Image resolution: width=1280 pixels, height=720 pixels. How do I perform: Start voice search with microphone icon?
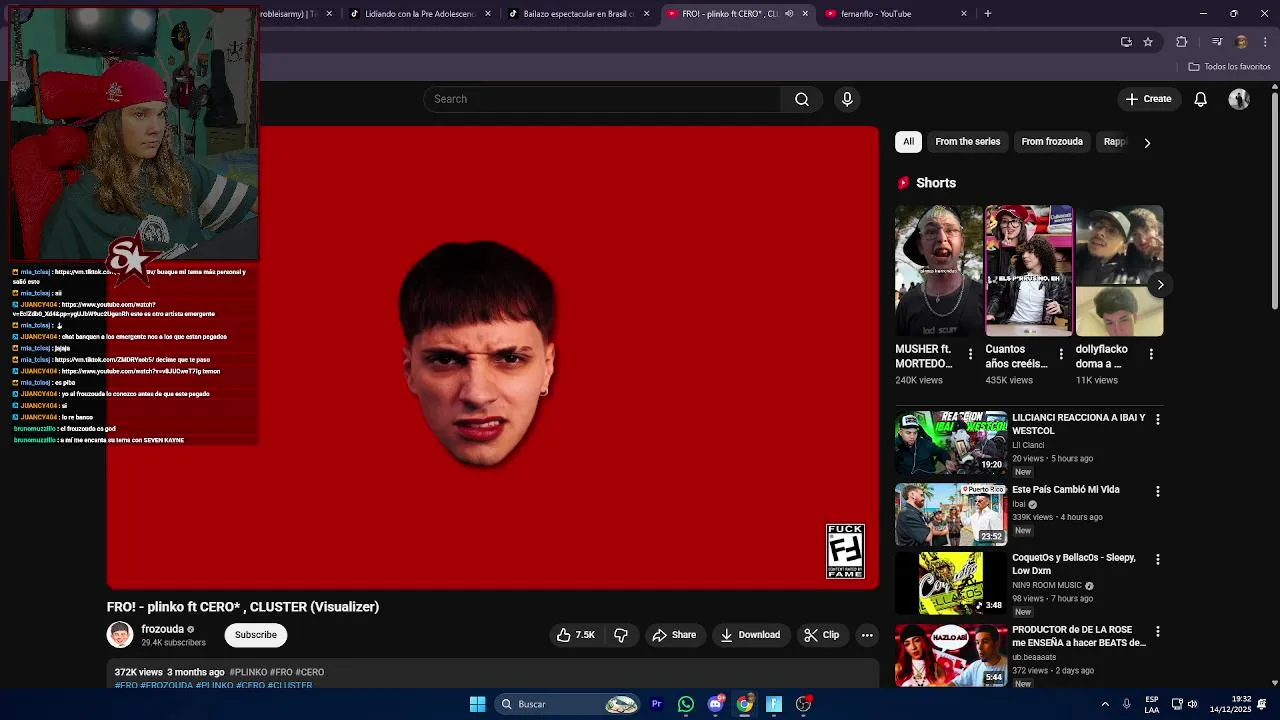847,99
